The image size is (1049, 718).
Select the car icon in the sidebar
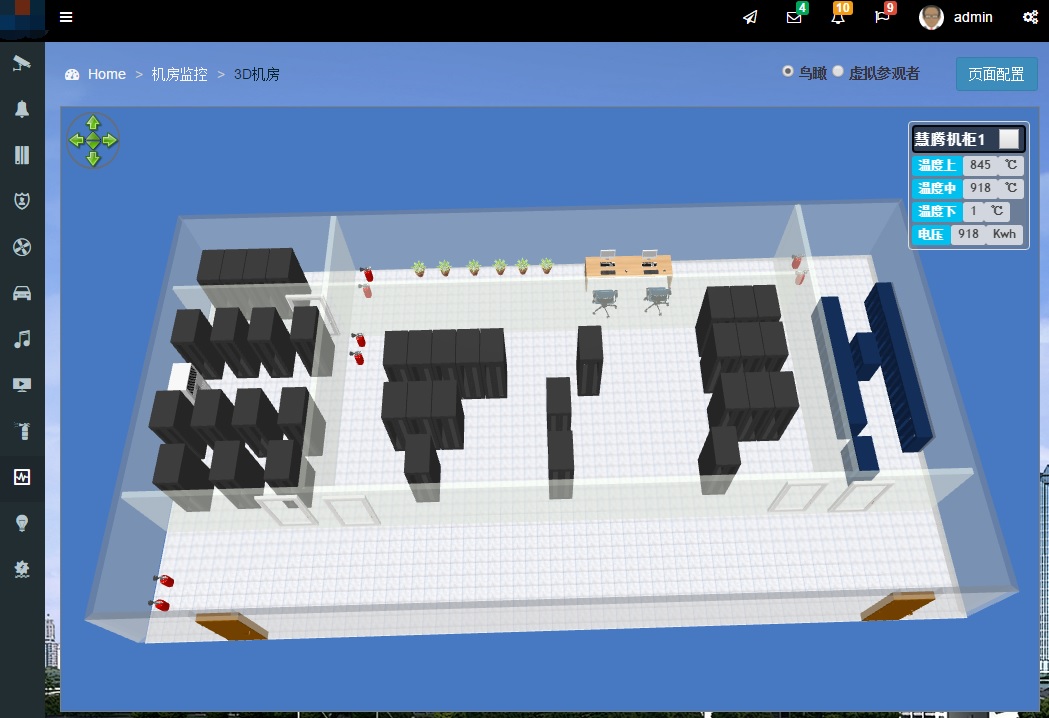click(22, 293)
